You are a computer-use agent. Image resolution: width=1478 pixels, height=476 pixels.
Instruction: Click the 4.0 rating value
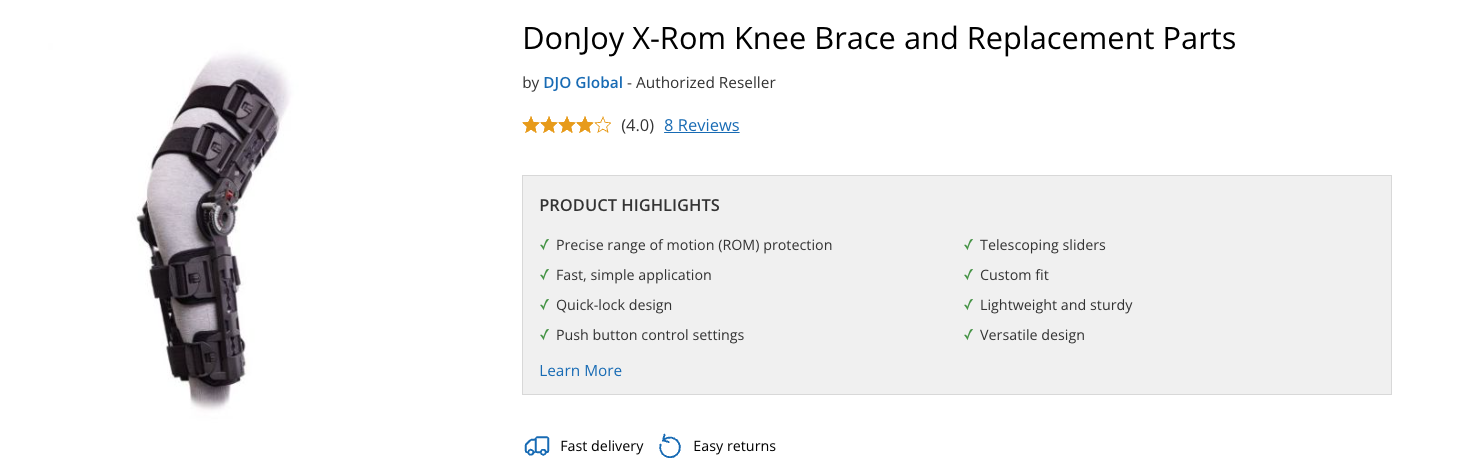[x=637, y=125]
